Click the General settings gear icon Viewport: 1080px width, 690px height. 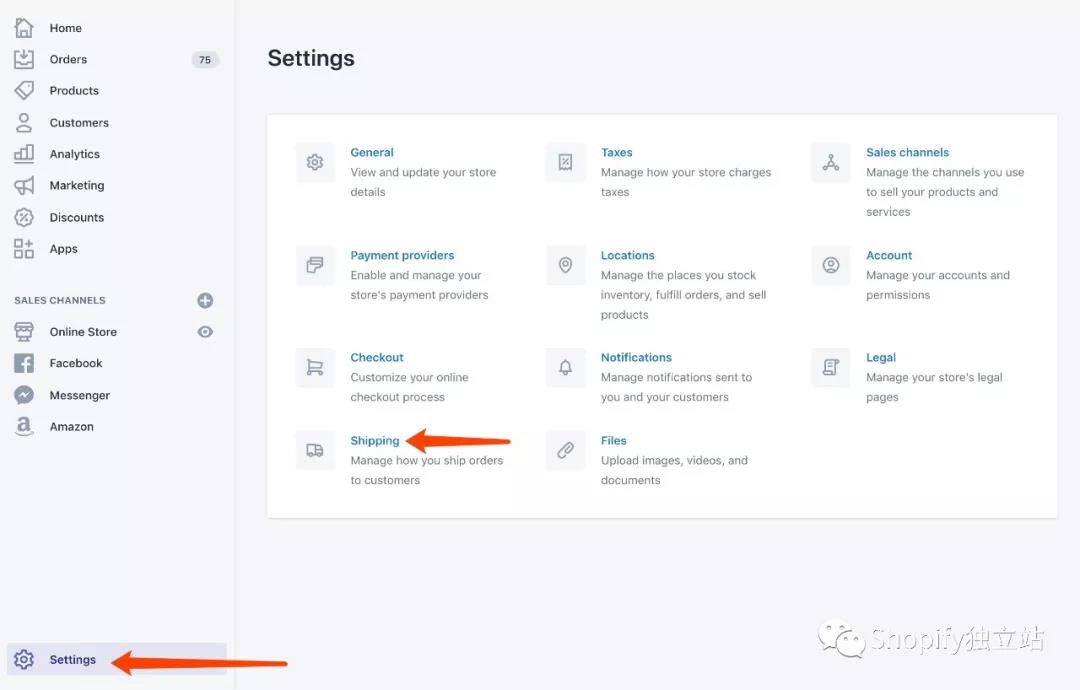point(315,162)
